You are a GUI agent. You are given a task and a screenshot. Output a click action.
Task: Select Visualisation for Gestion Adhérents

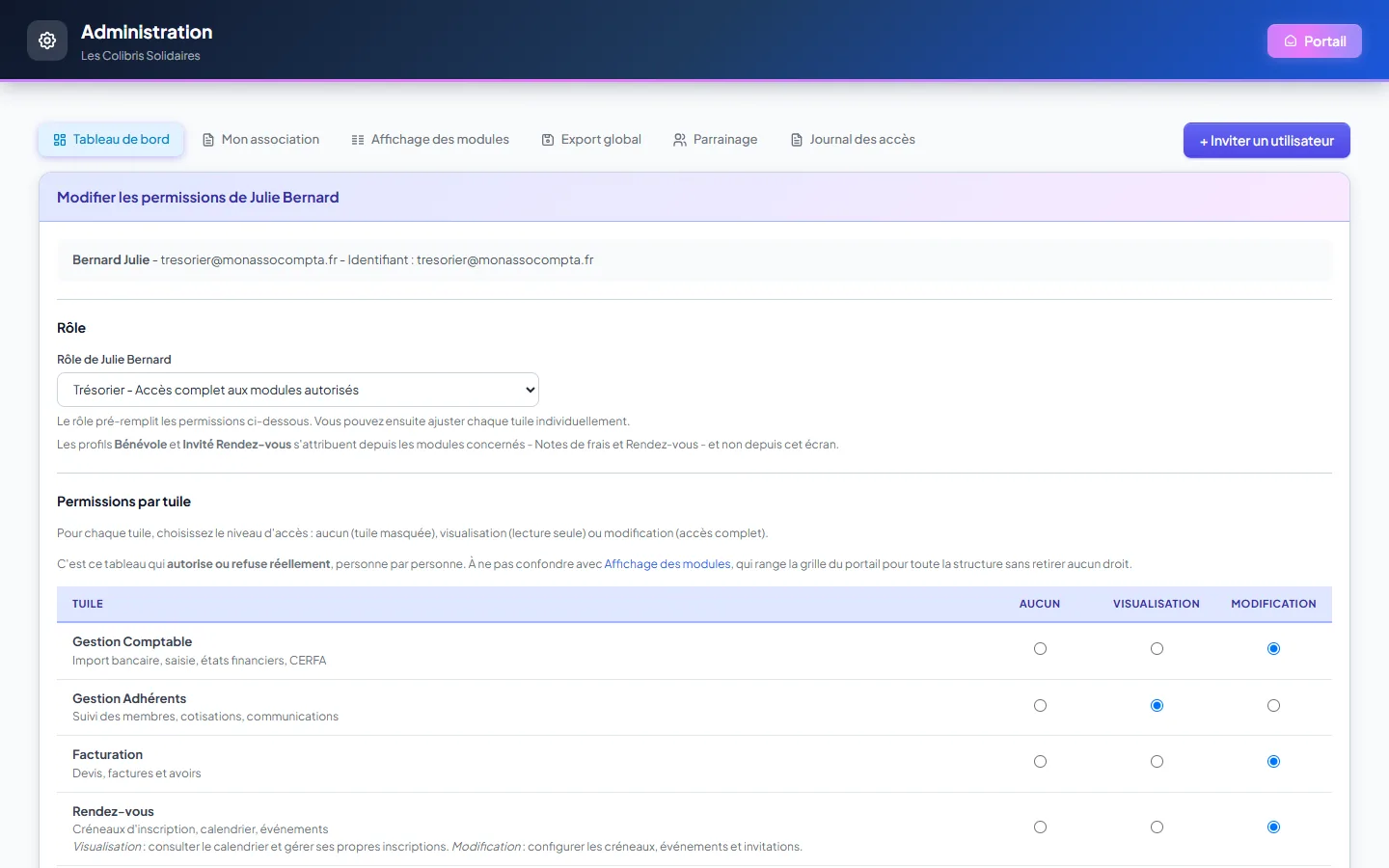[x=1157, y=706]
